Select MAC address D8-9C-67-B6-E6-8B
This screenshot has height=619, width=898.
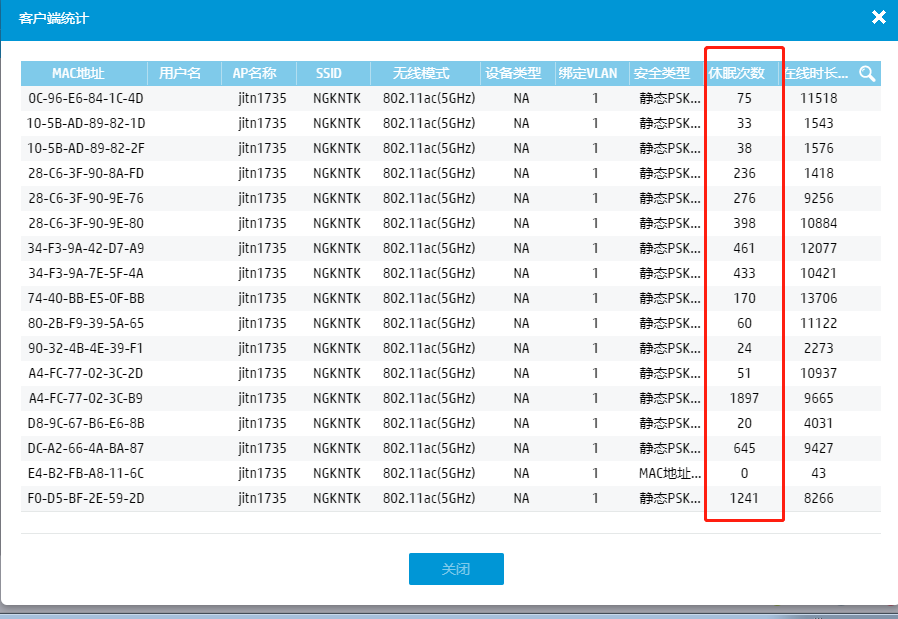[86, 424]
